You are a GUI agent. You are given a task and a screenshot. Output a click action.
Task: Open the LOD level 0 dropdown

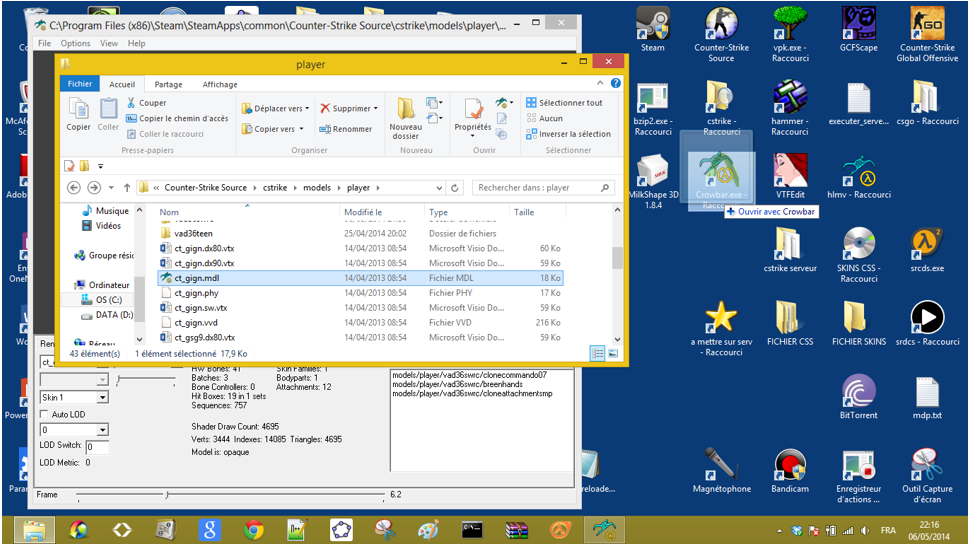point(74,429)
